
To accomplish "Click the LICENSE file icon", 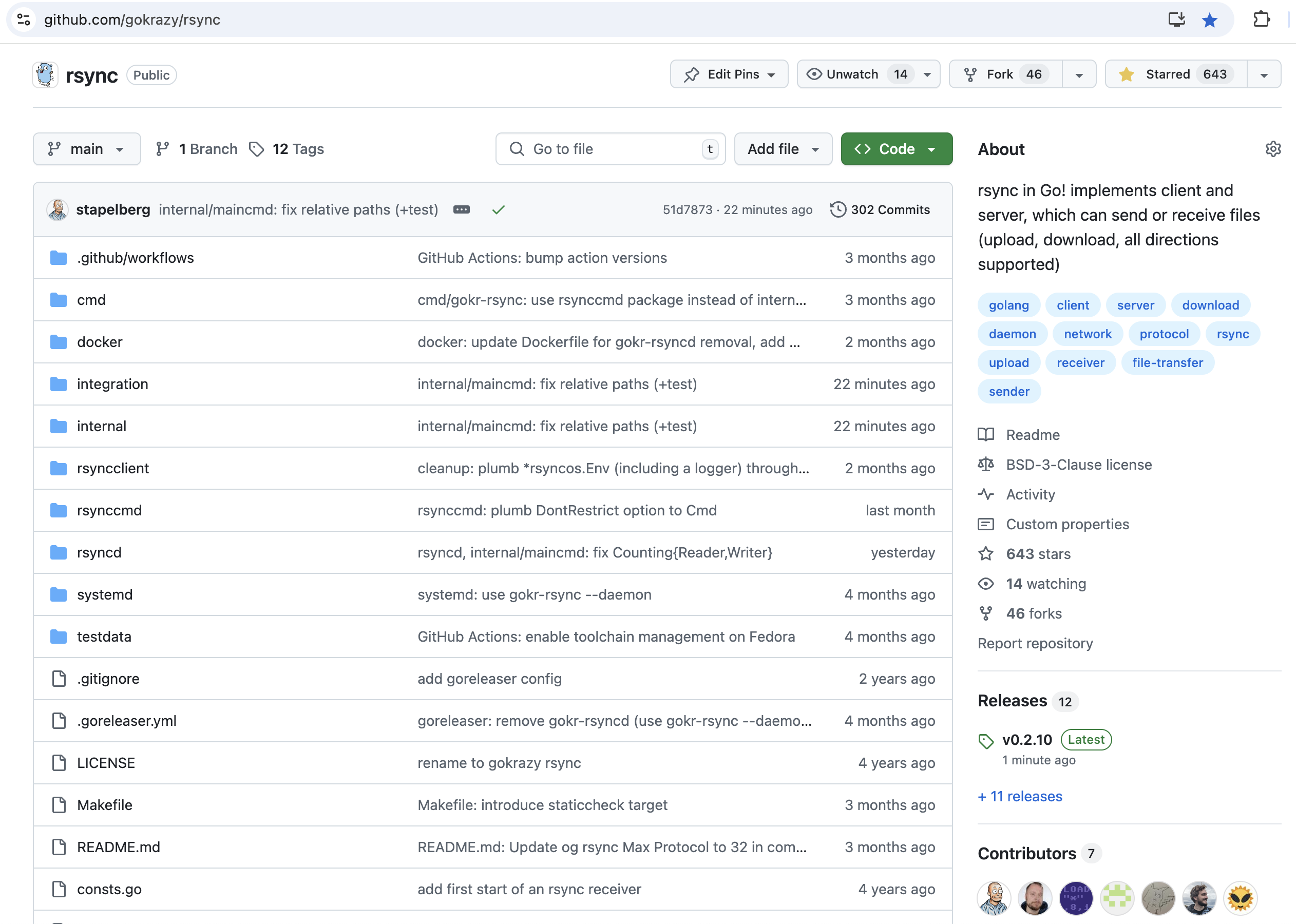I will click(59, 763).
